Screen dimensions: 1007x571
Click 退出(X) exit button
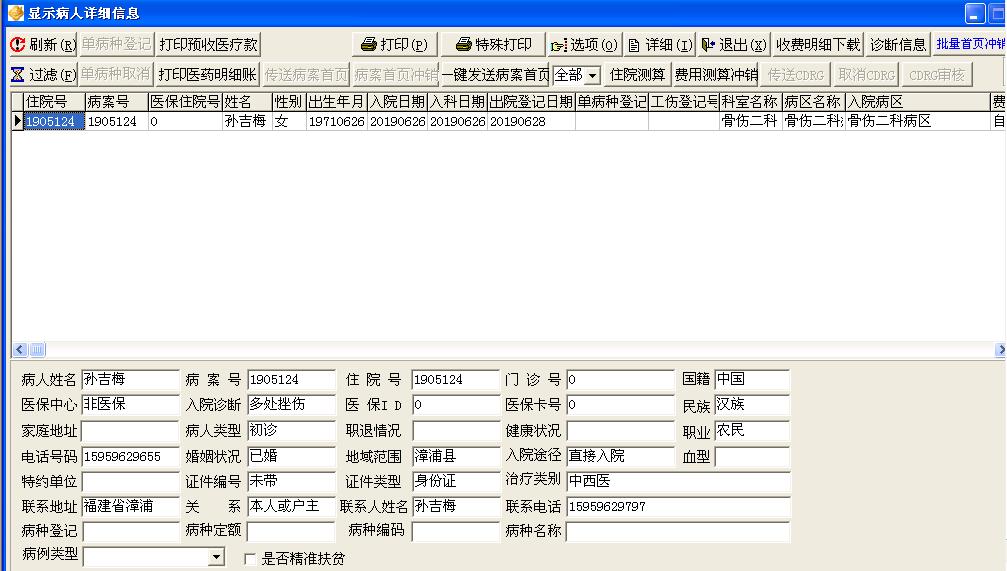[734, 44]
